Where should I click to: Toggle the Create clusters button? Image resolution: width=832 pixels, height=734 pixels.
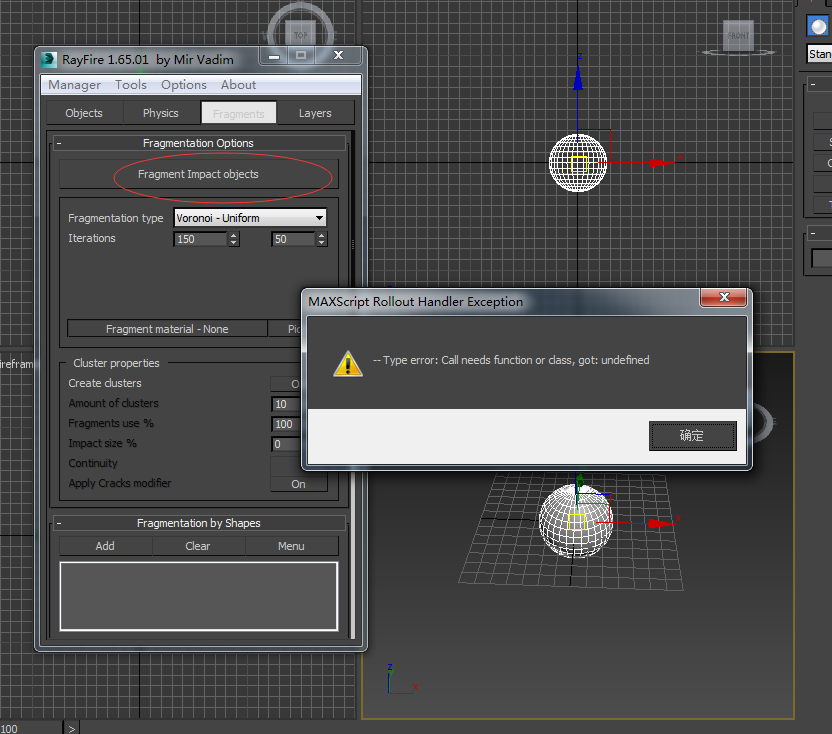[x=287, y=384]
